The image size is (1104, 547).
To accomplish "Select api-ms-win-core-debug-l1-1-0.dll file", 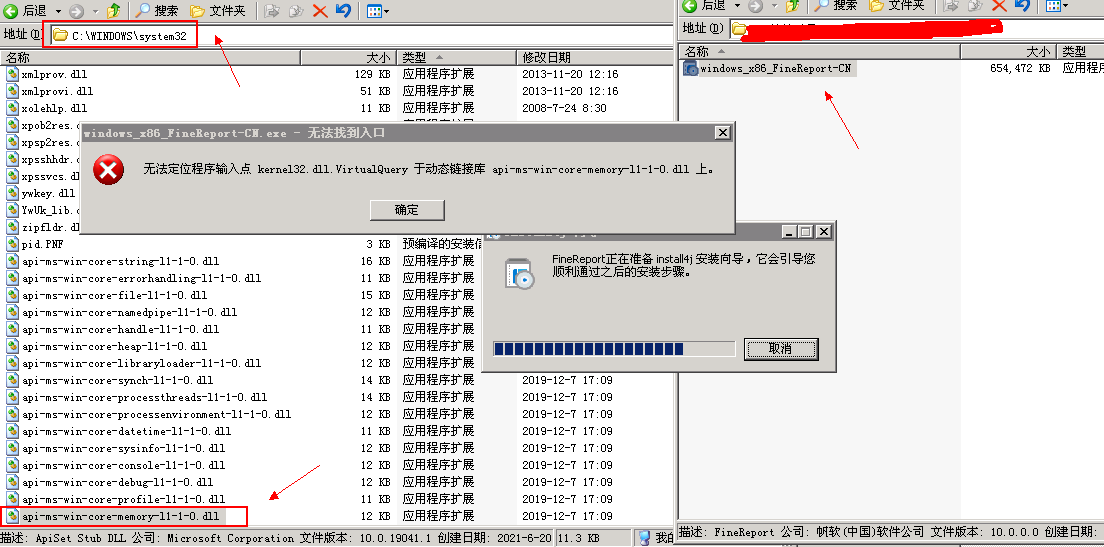I will [x=118, y=482].
